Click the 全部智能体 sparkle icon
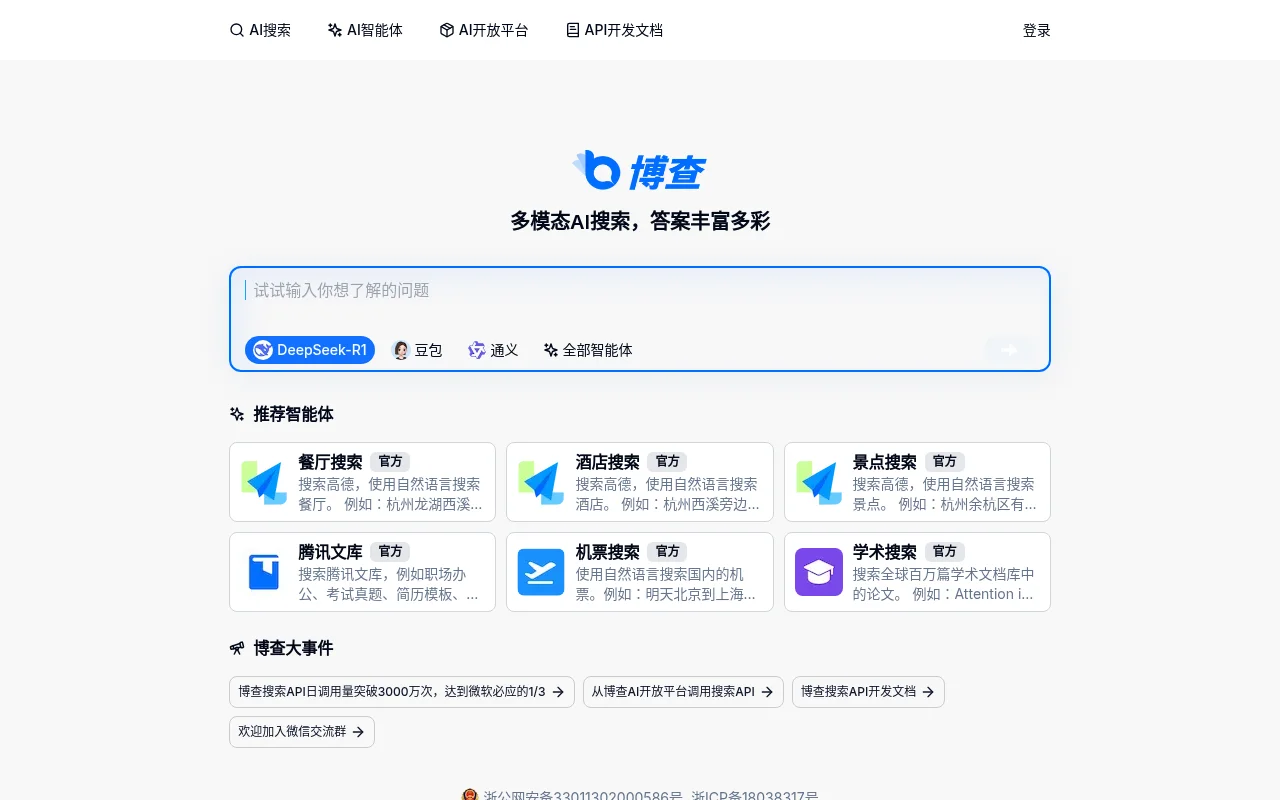The width and height of the screenshot is (1280, 800). (x=550, y=350)
